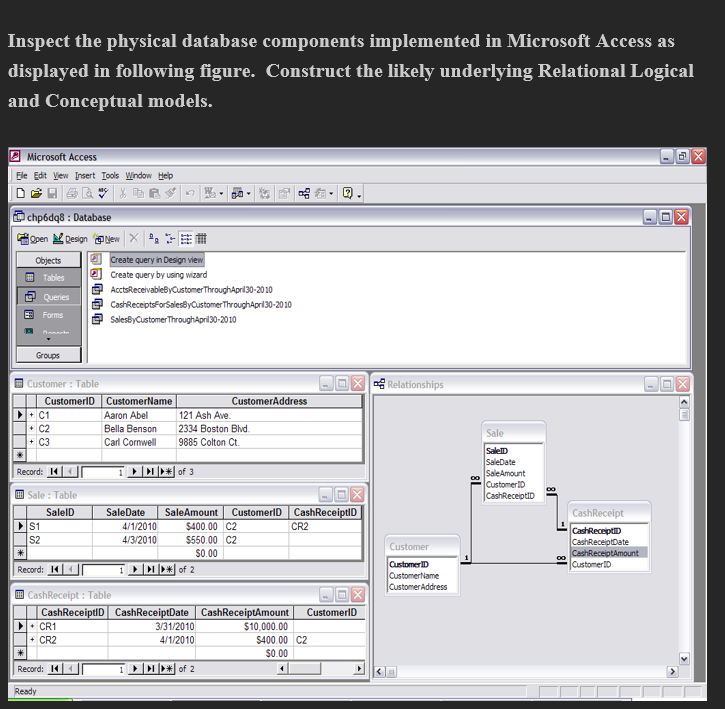Click the Create query by using wizard icon
Image resolution: width=725 pixels, height=709 pixels.
96,274
